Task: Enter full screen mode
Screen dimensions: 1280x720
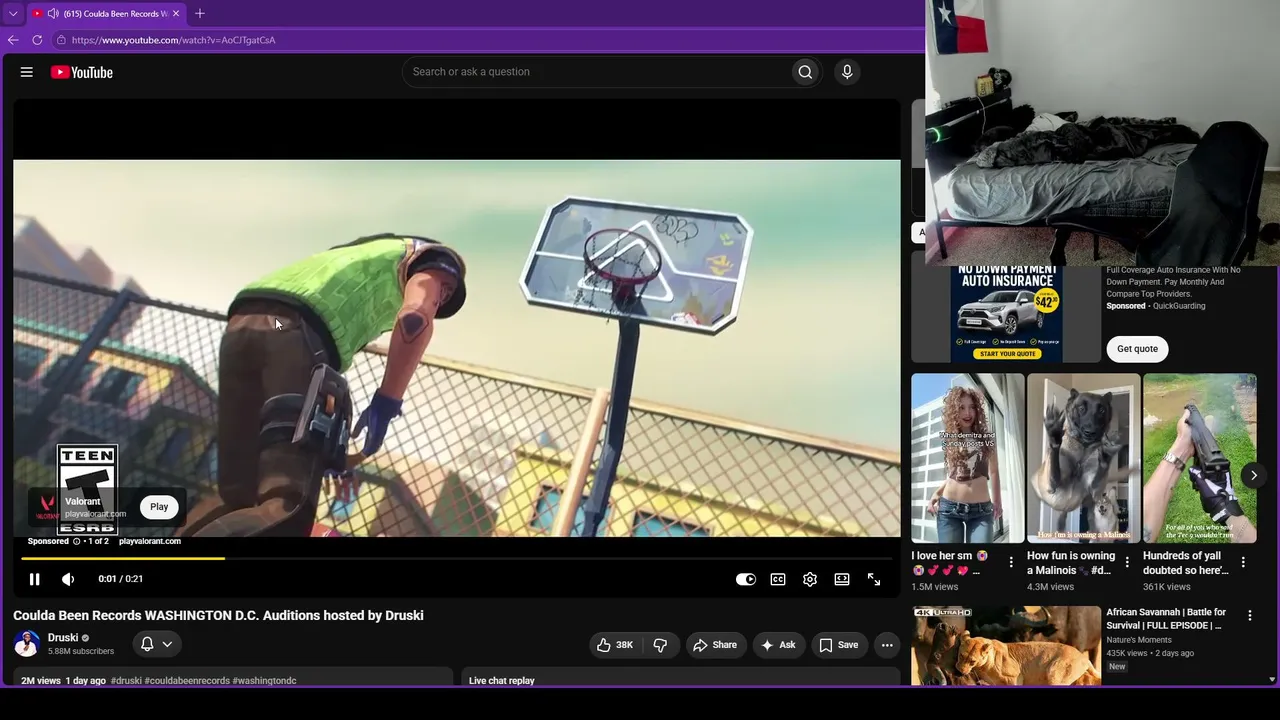Action: [x=874, y=579]
